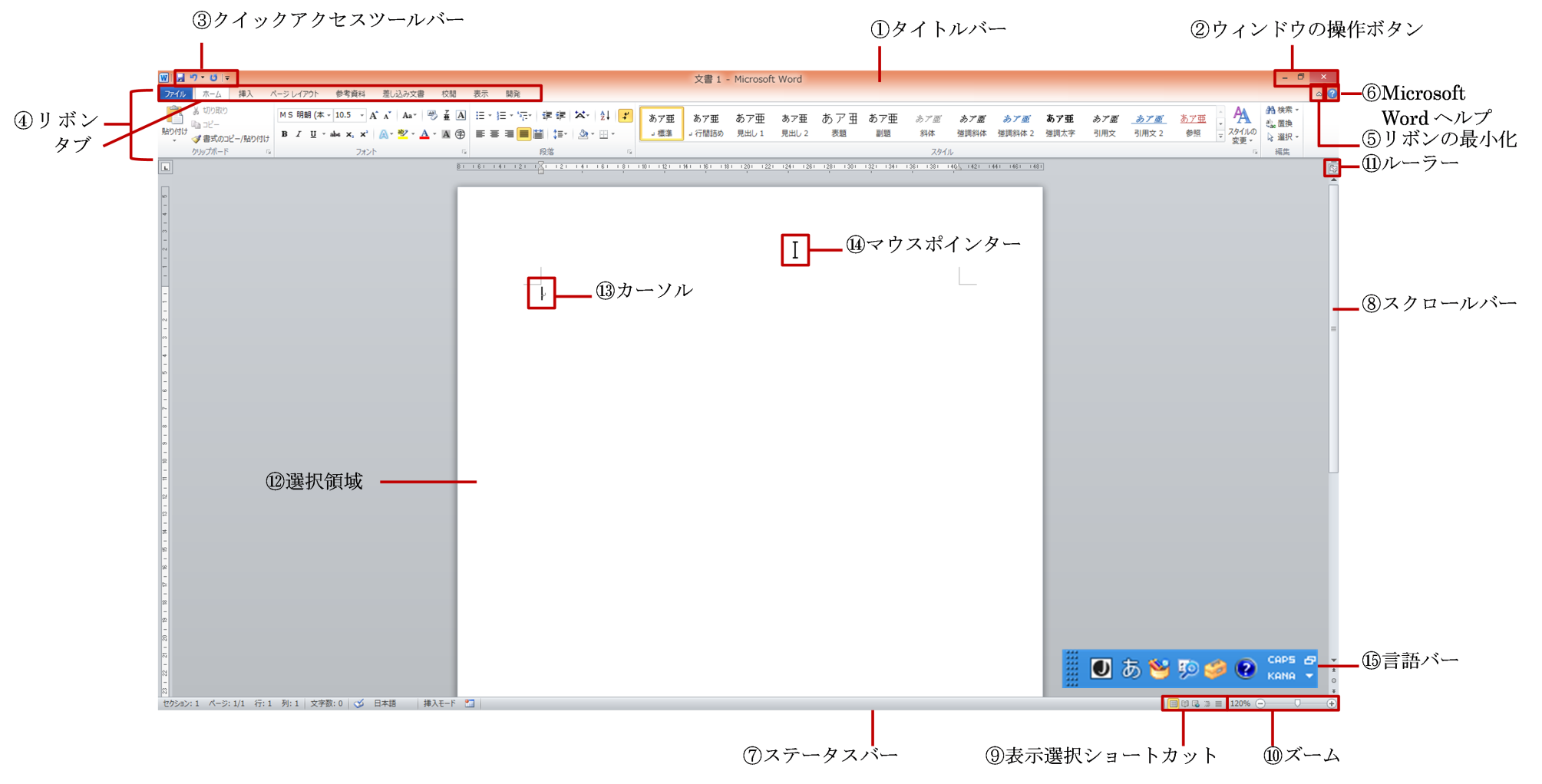Image resolution: width=1542 pixels, height=784 pixels.
Task: Click the Change Styles (スタイルの変更) icon
Action: tap(1241, 124)
